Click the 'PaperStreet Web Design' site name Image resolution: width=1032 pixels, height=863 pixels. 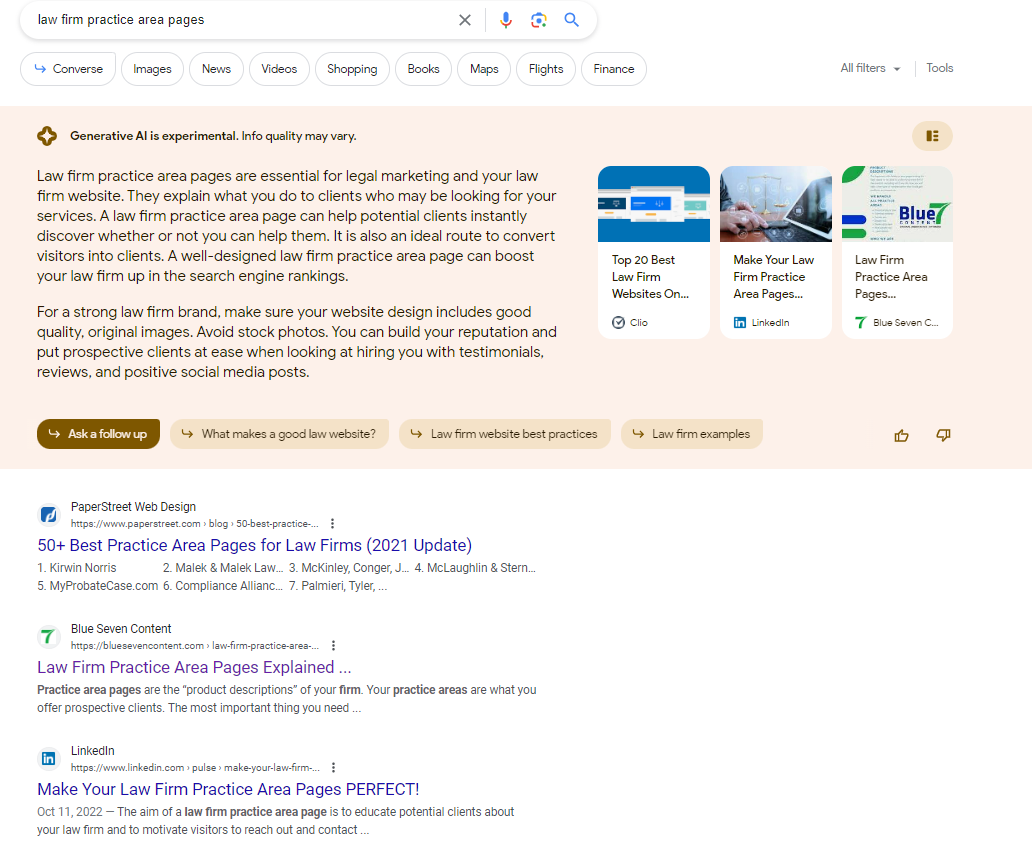134,506
